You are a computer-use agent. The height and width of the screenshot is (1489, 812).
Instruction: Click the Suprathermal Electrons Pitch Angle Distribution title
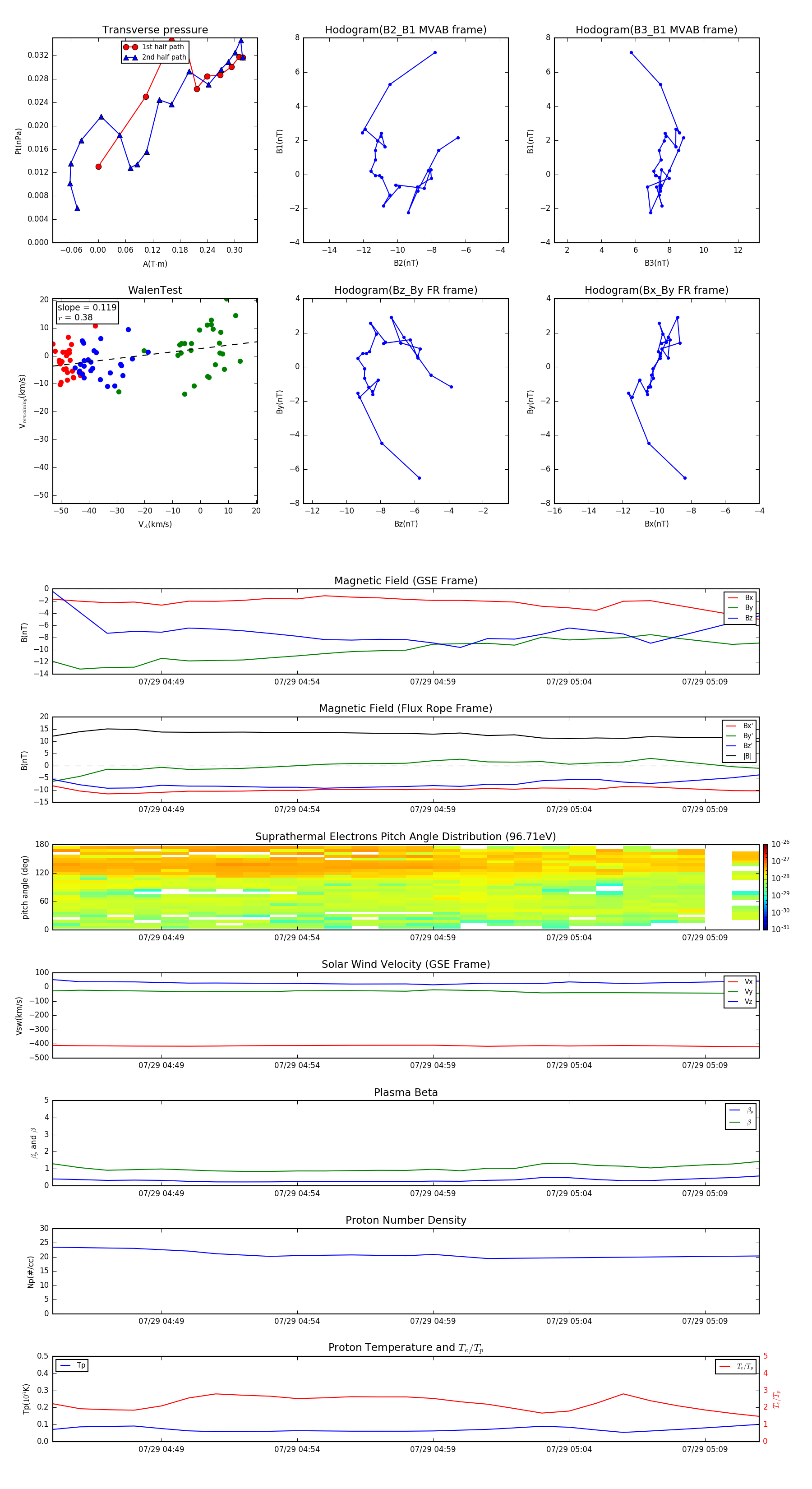(x=406, y=837)
